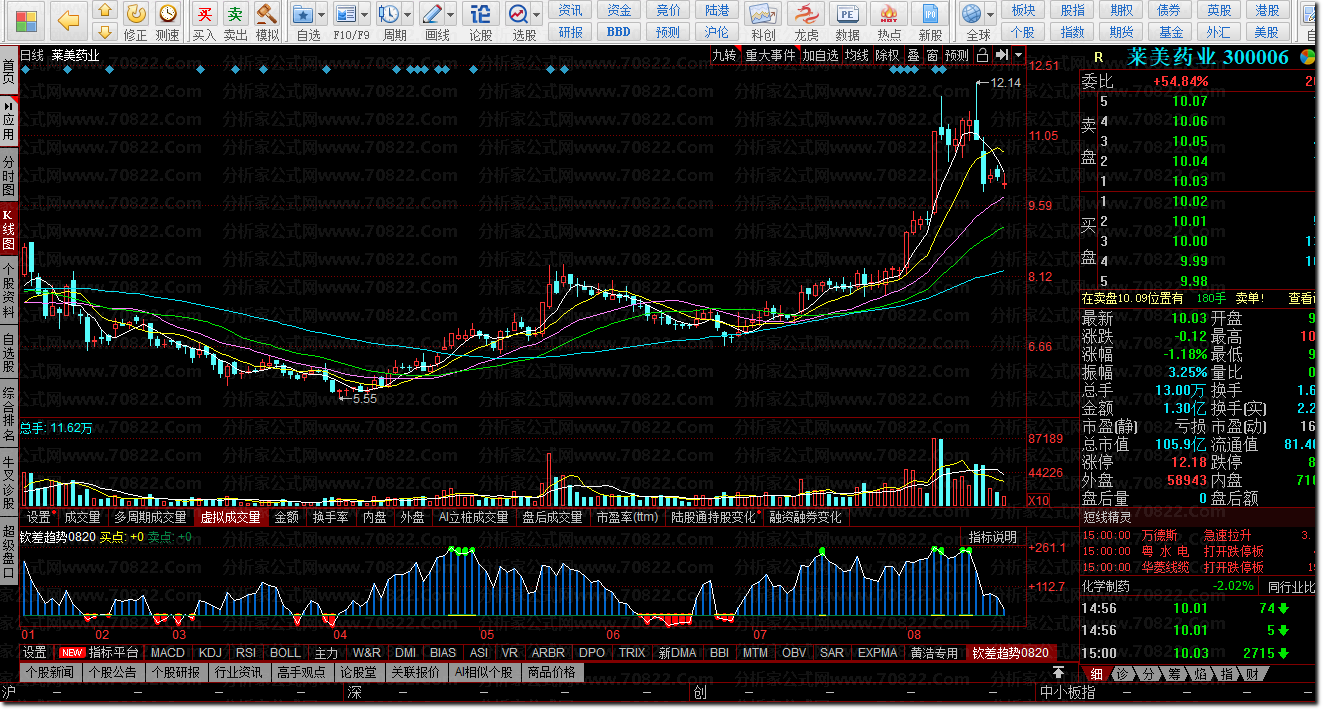Toggle 九转 indicator on chart

coord(724,55)
